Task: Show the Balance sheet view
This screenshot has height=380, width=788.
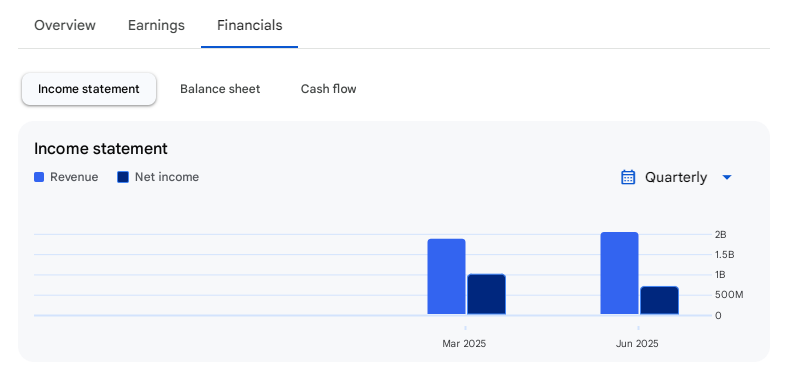Action: (220, 89)
